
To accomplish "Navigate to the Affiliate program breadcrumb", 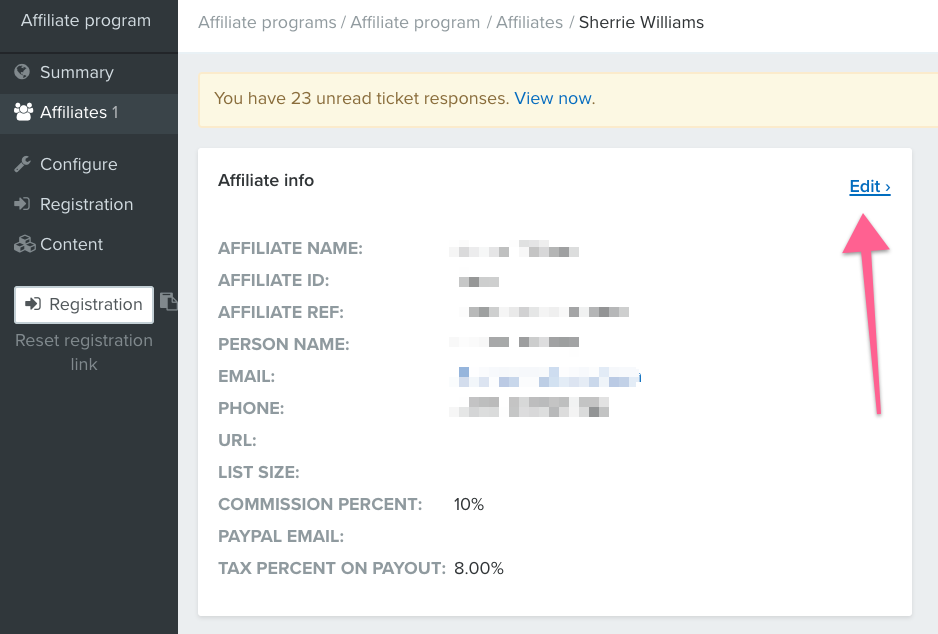I will 417,22.
